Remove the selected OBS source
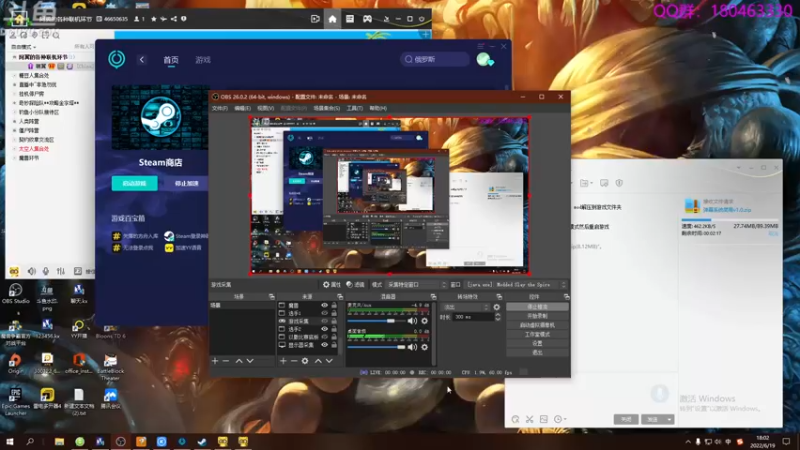 294,361
